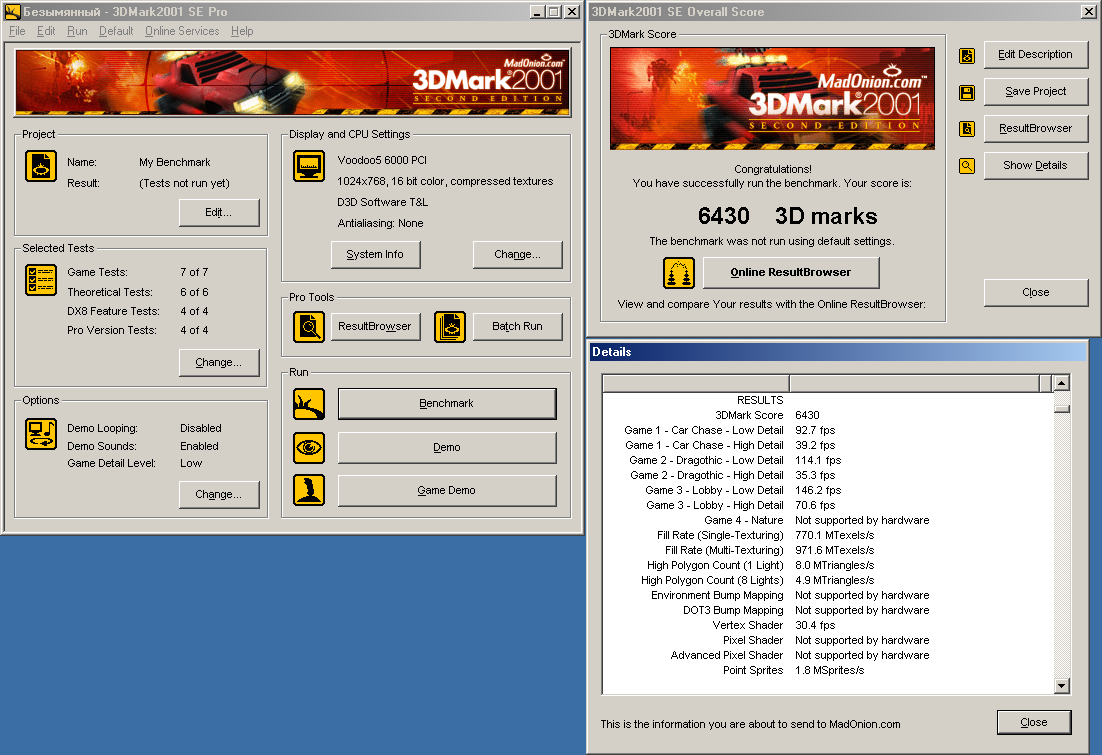The width and height of the screenshot is (1102, 755).
Task: Click the Online ResultBrowser trees icon
Action: [x=679, y=273]
